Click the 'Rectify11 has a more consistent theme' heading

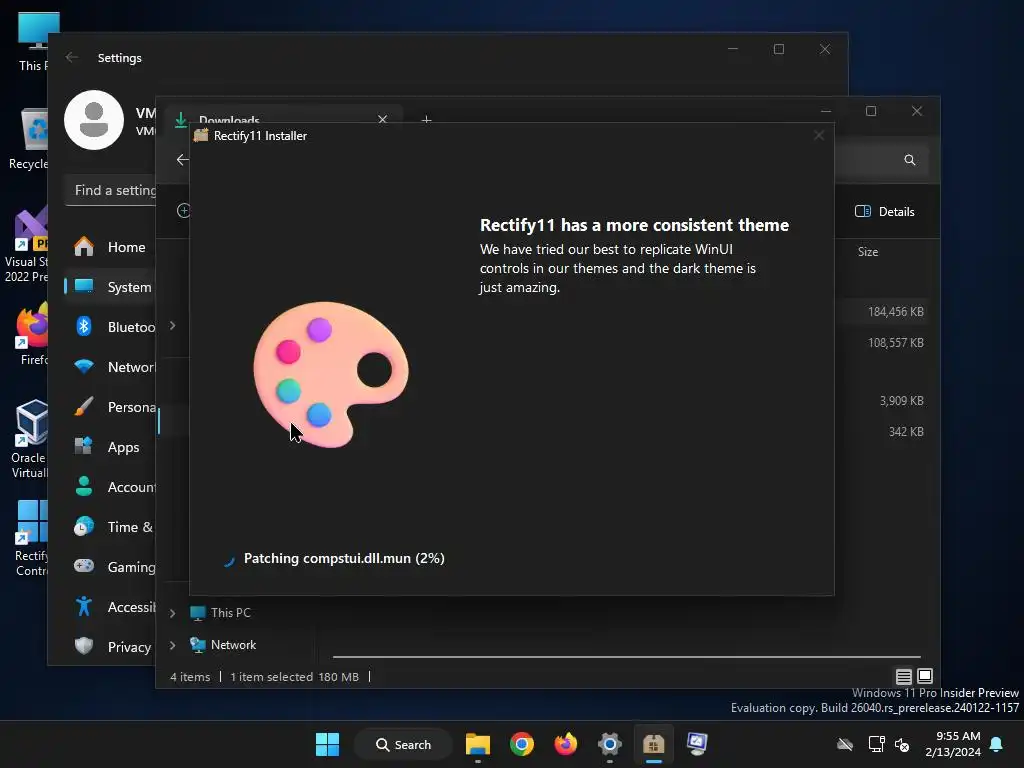pos(634,225)
